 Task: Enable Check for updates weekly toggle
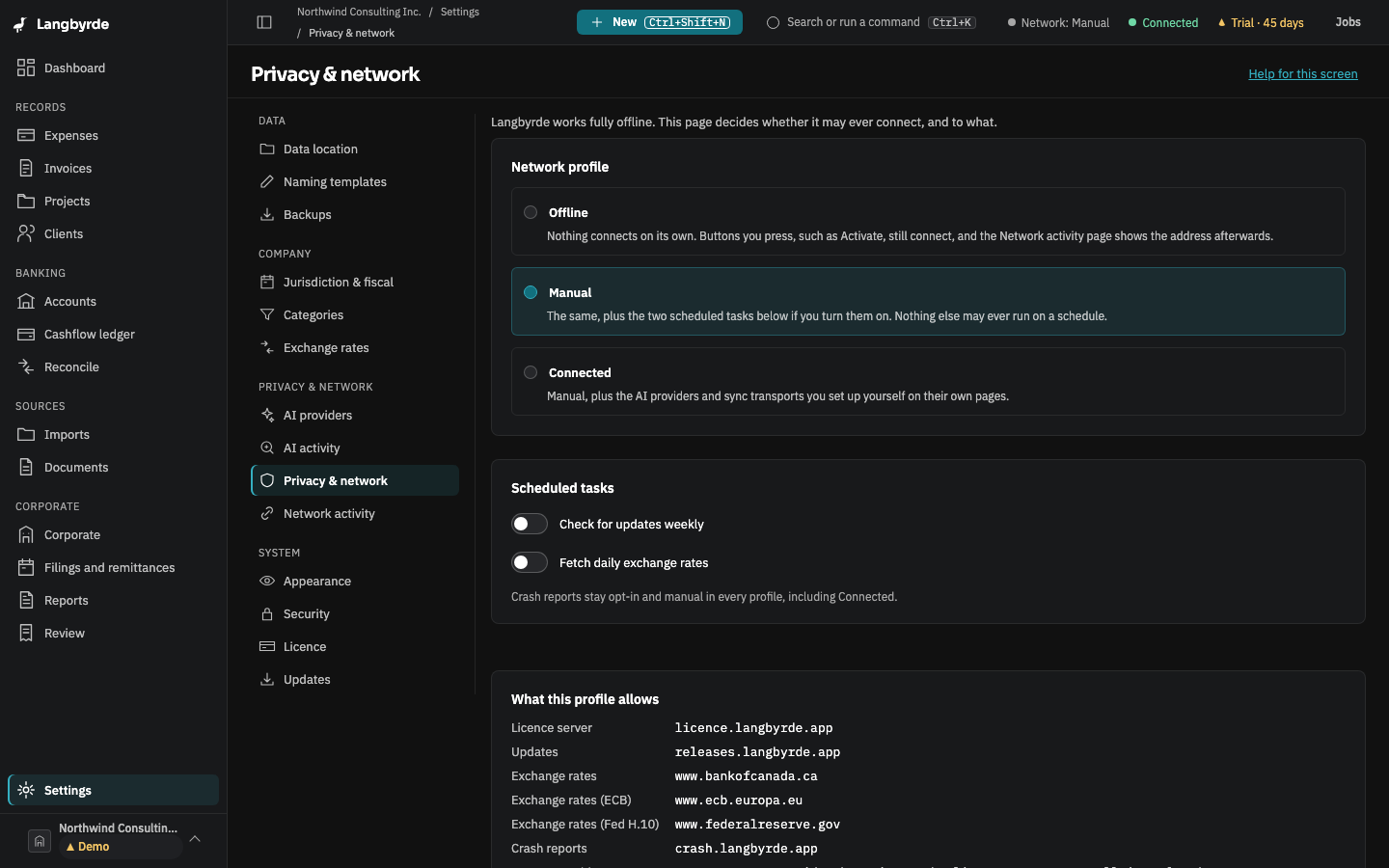point(530,524)
